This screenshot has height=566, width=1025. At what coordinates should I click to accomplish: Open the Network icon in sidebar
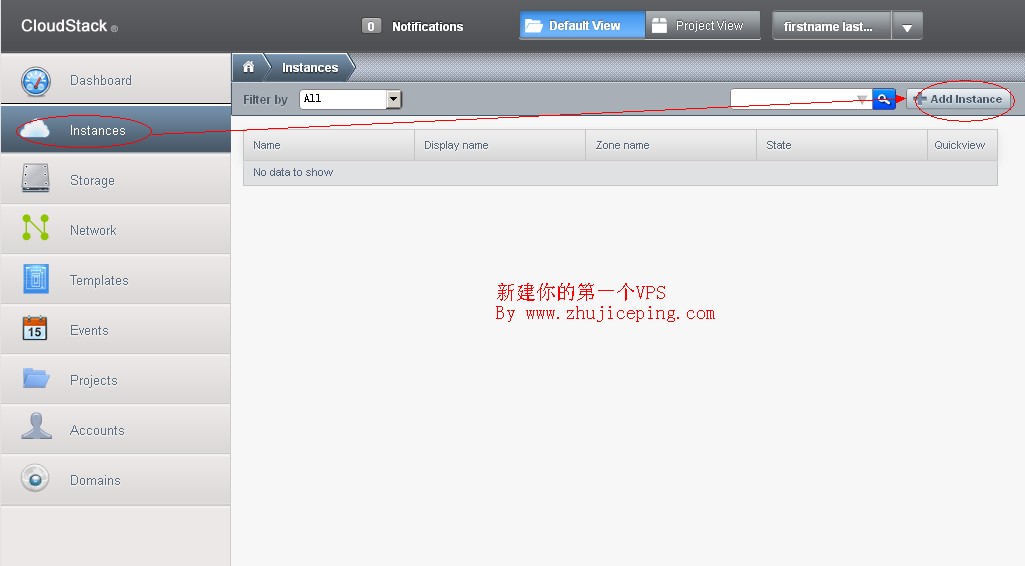36,229
